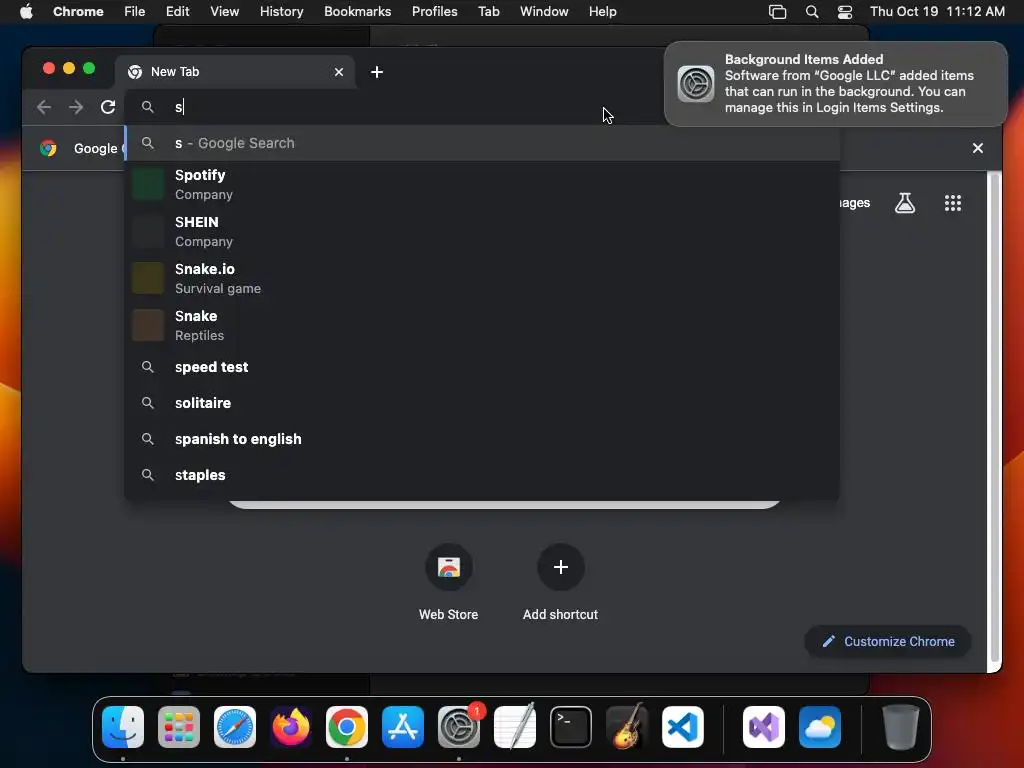Open the Google apps grid icon
The height and width of the screenshot is (768, 1024).
coord(953,203)
